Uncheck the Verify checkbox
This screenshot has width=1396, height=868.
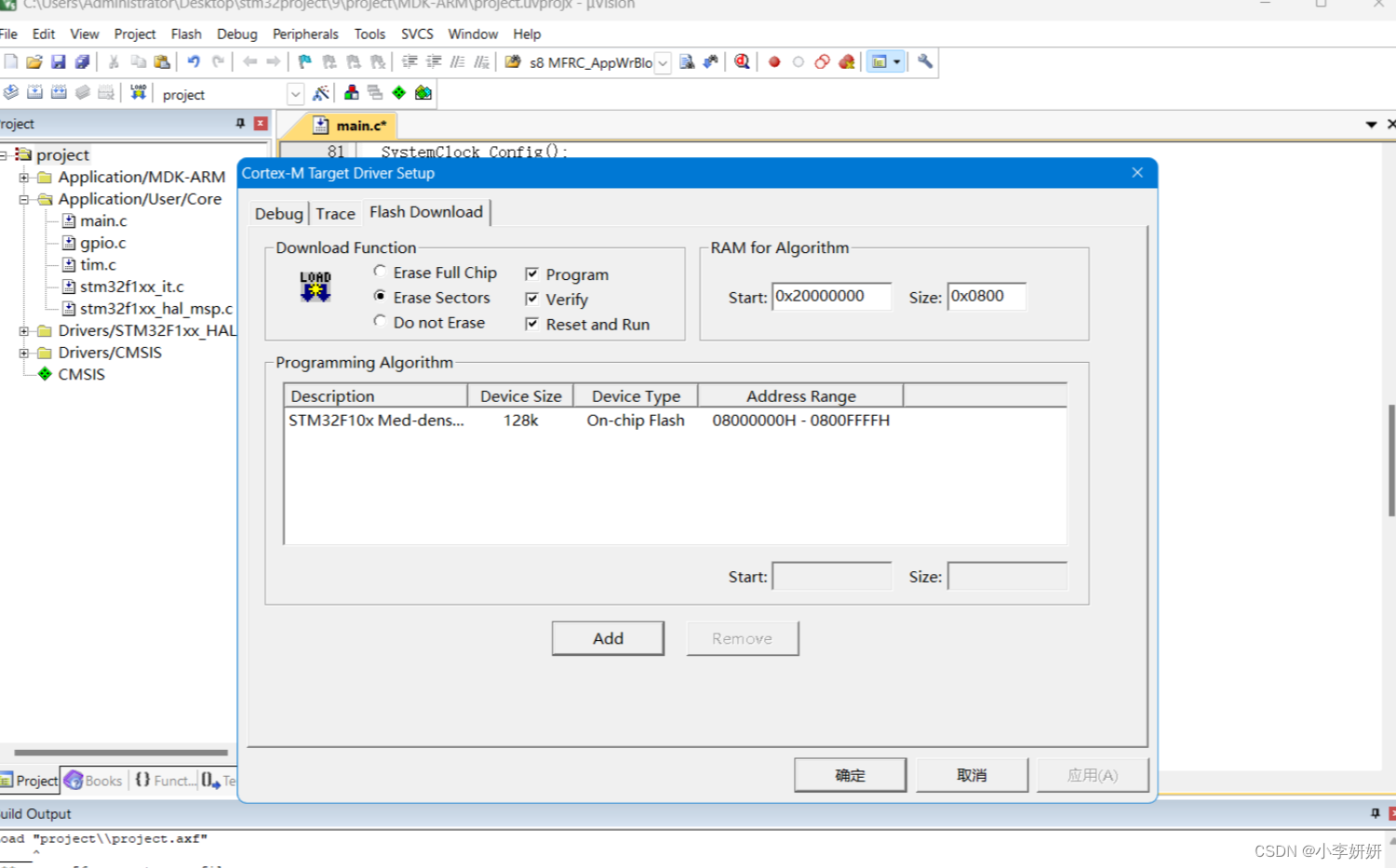click(x=531, y=299)
